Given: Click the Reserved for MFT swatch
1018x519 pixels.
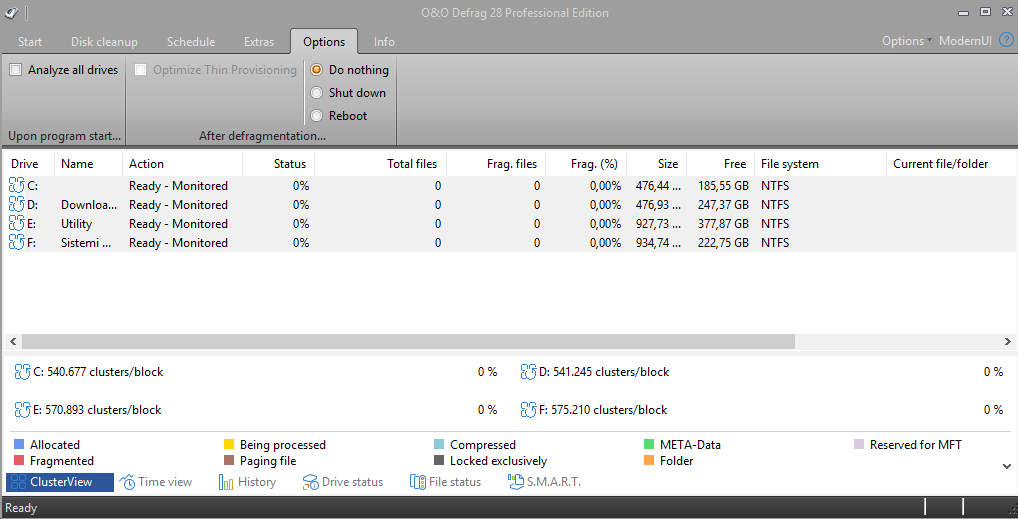Looking at the screenshot, I should click(x=859, y=444).
